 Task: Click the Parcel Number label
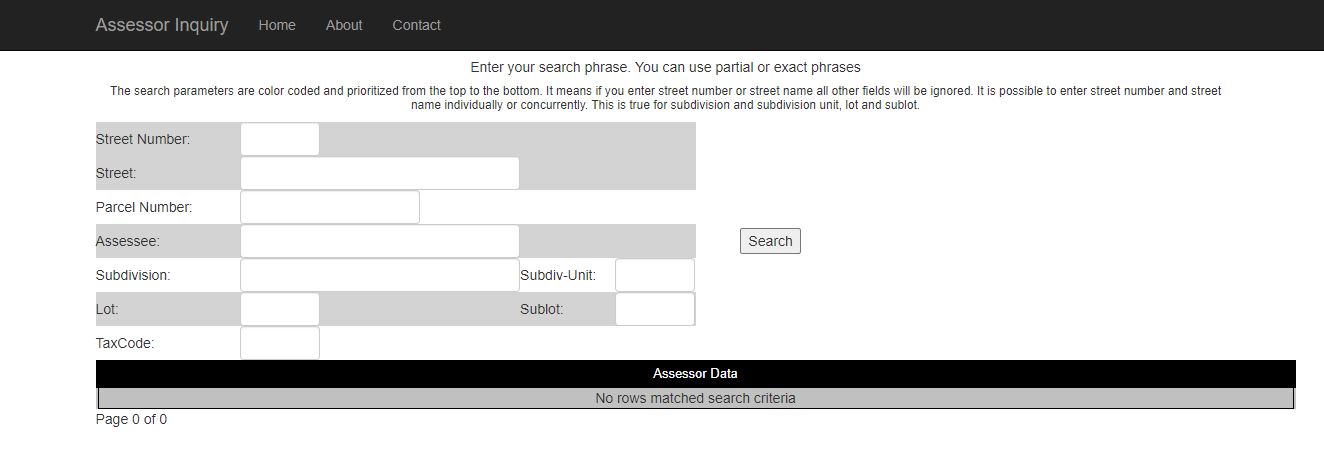tap(144, 207)
